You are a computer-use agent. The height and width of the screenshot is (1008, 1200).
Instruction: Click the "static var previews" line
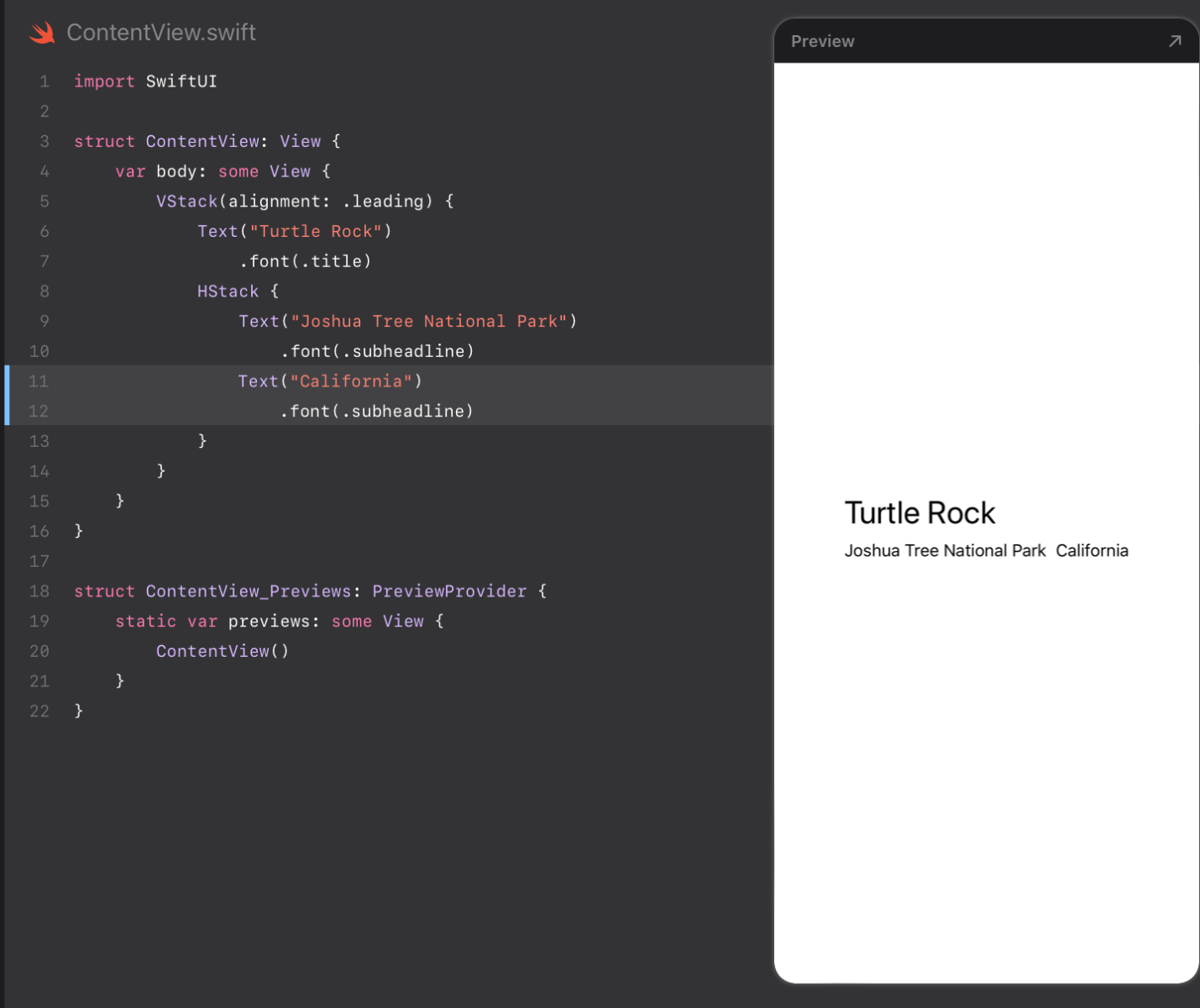click(280, 622)
